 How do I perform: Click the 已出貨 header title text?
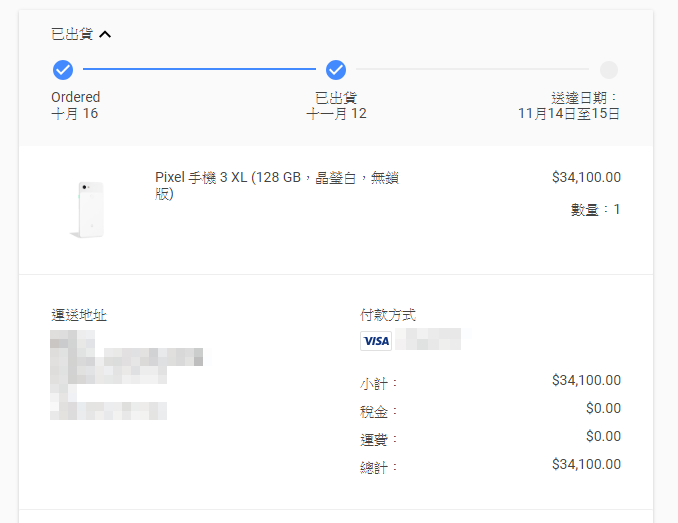tap(72, 34)
